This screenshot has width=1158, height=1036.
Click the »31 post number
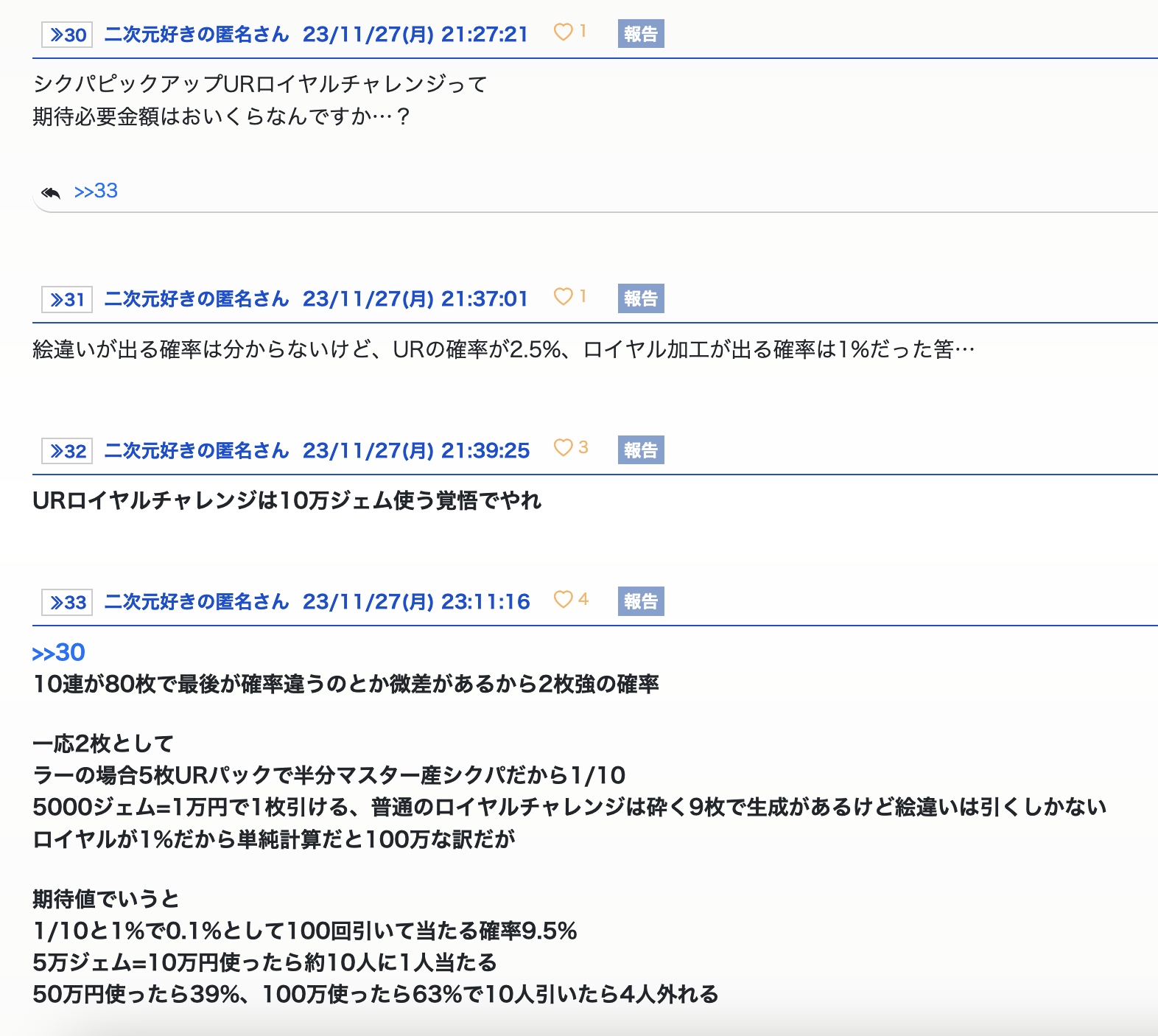(67, 299)
